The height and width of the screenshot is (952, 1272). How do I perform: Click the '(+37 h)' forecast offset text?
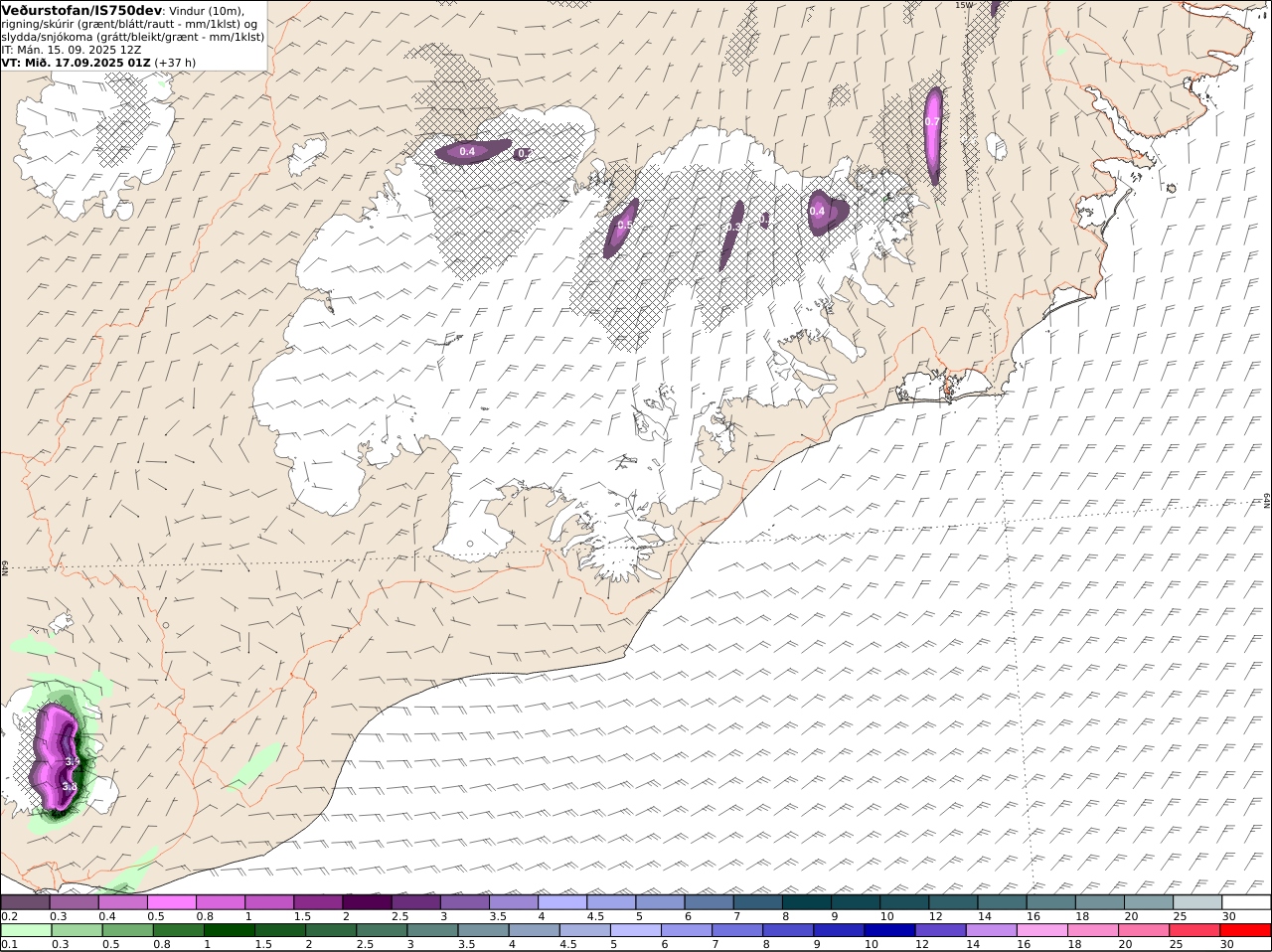coord(175,62)
